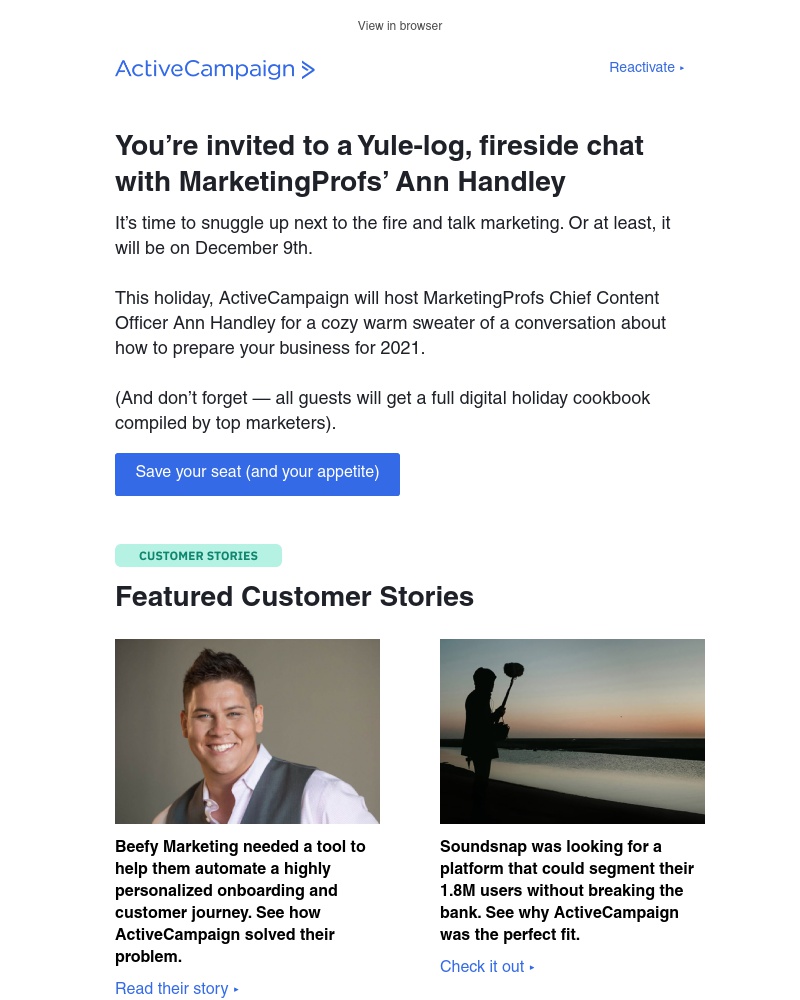
Task: Click the Soundsnap story description text
Action: tap(567, 890)
